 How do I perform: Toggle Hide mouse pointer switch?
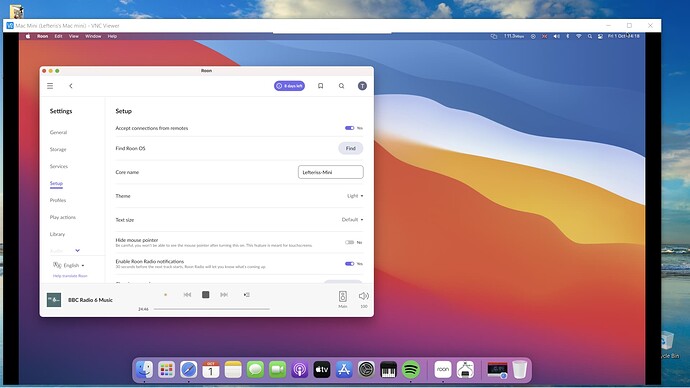point(349,242)
